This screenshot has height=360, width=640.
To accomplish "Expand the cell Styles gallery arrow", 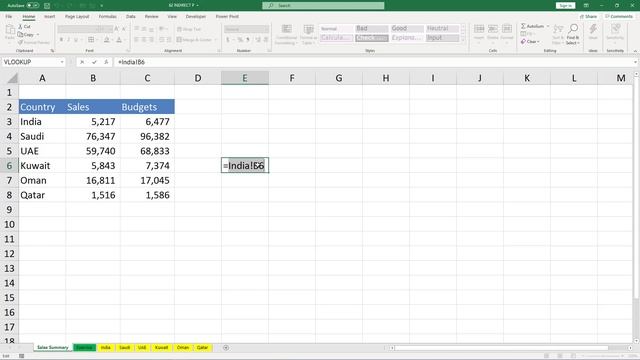I will tap(463, 40).
